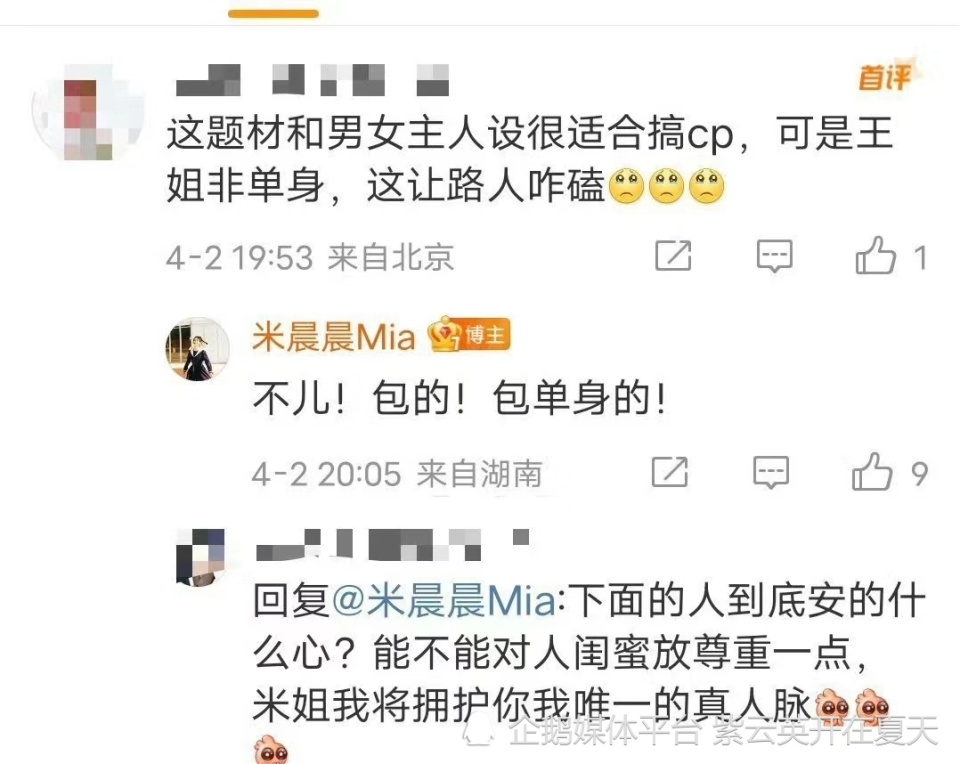Click the third commenter's blurred username
The image size is (960, 764).
[392, 545]
